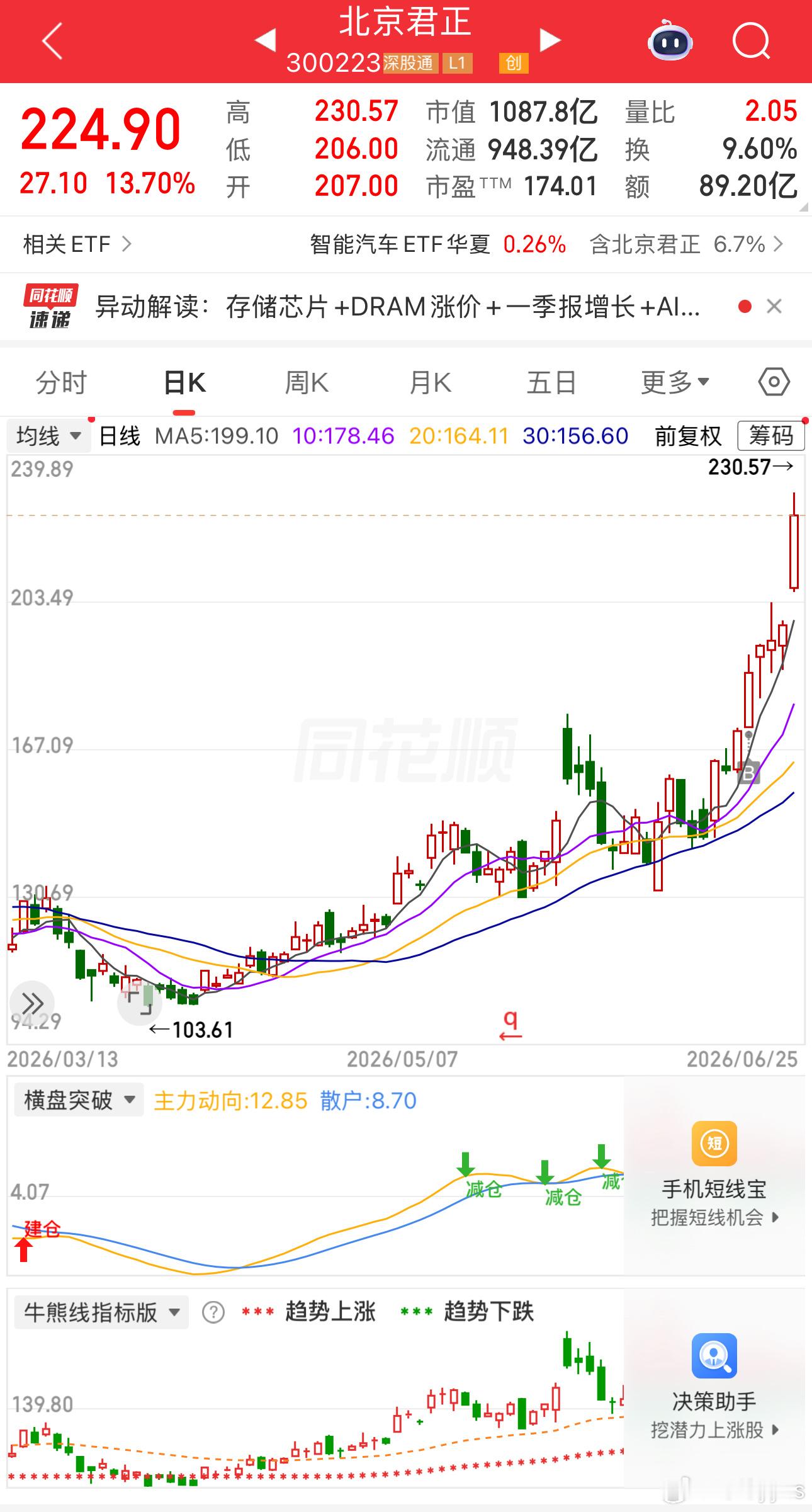
Task: Open 手机短线宝 orange icon
Action: pos(714,1144)
